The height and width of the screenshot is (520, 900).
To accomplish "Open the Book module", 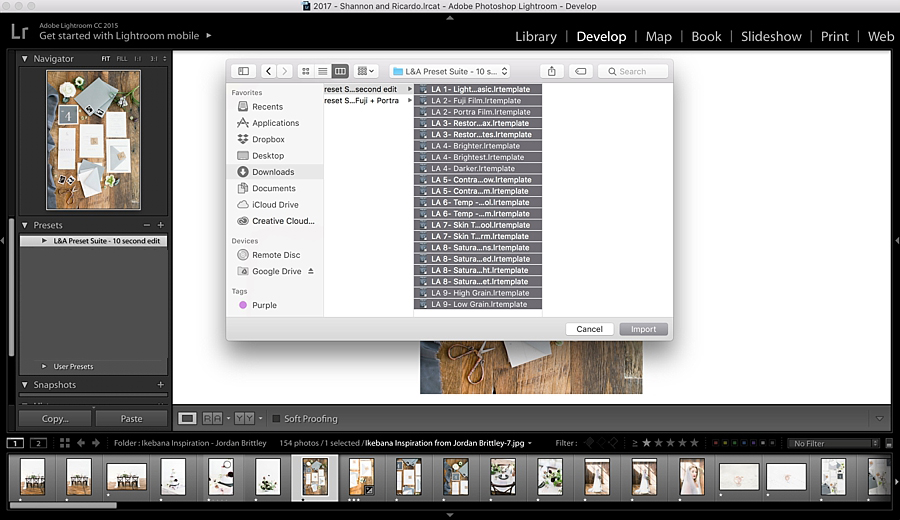I will click(706, 36).
